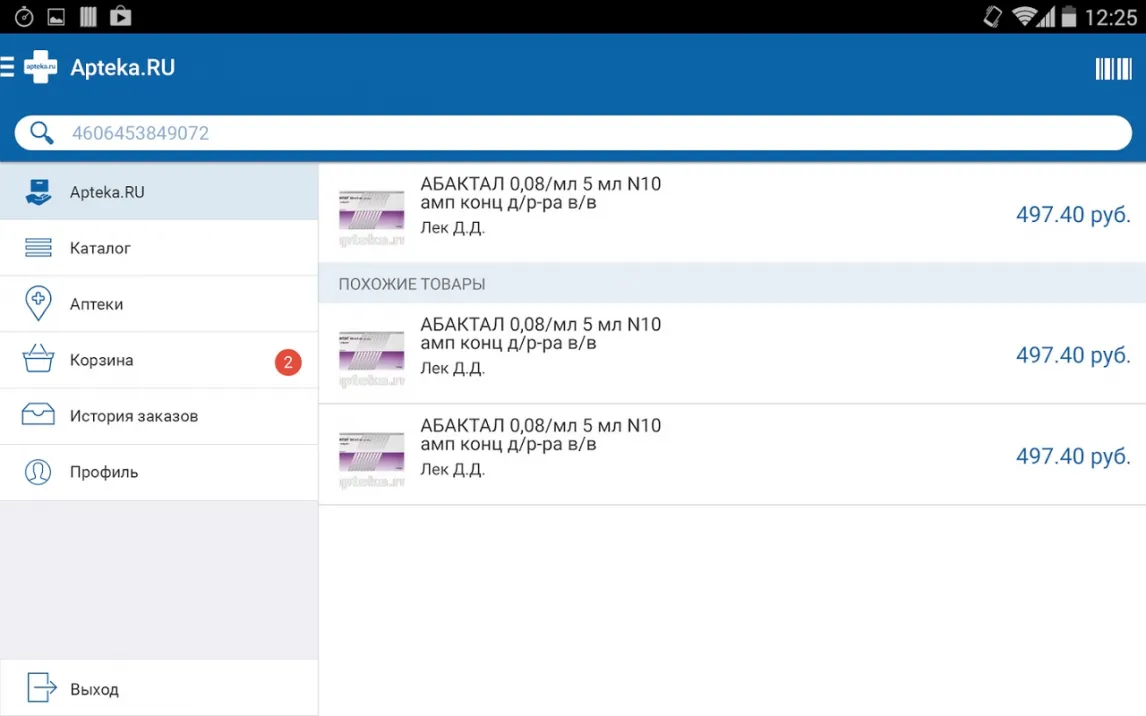Open Wi-Fi indicator in status bar
Screen dimensions: 1146x716
[1022, 17]
